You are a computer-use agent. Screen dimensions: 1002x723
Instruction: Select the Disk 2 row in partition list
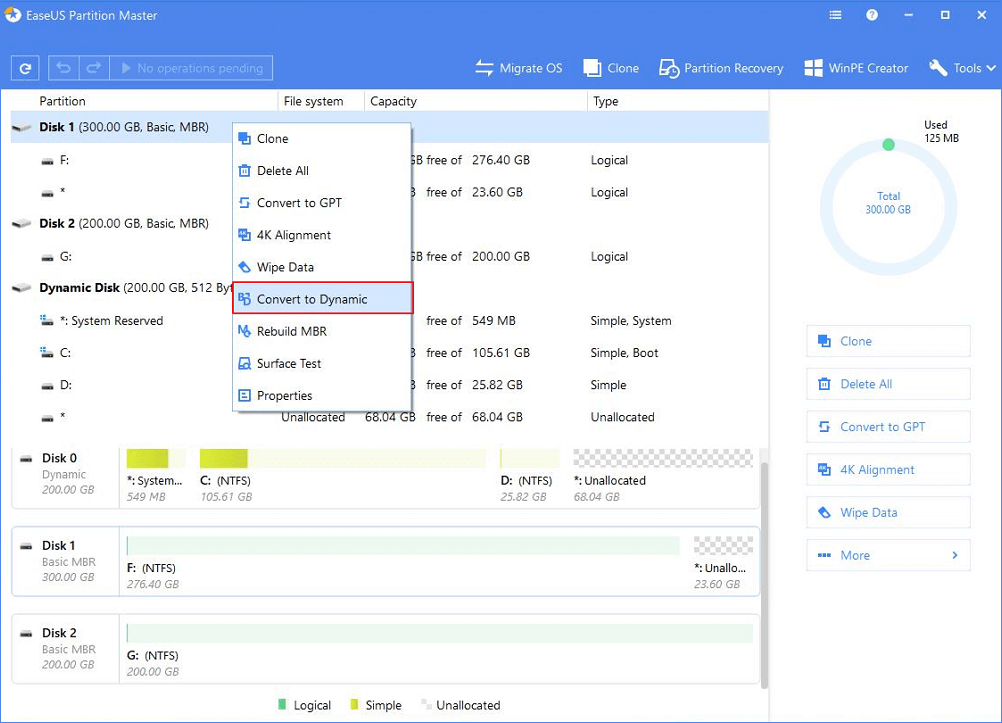pyautogui.click(x=390, y=224)
